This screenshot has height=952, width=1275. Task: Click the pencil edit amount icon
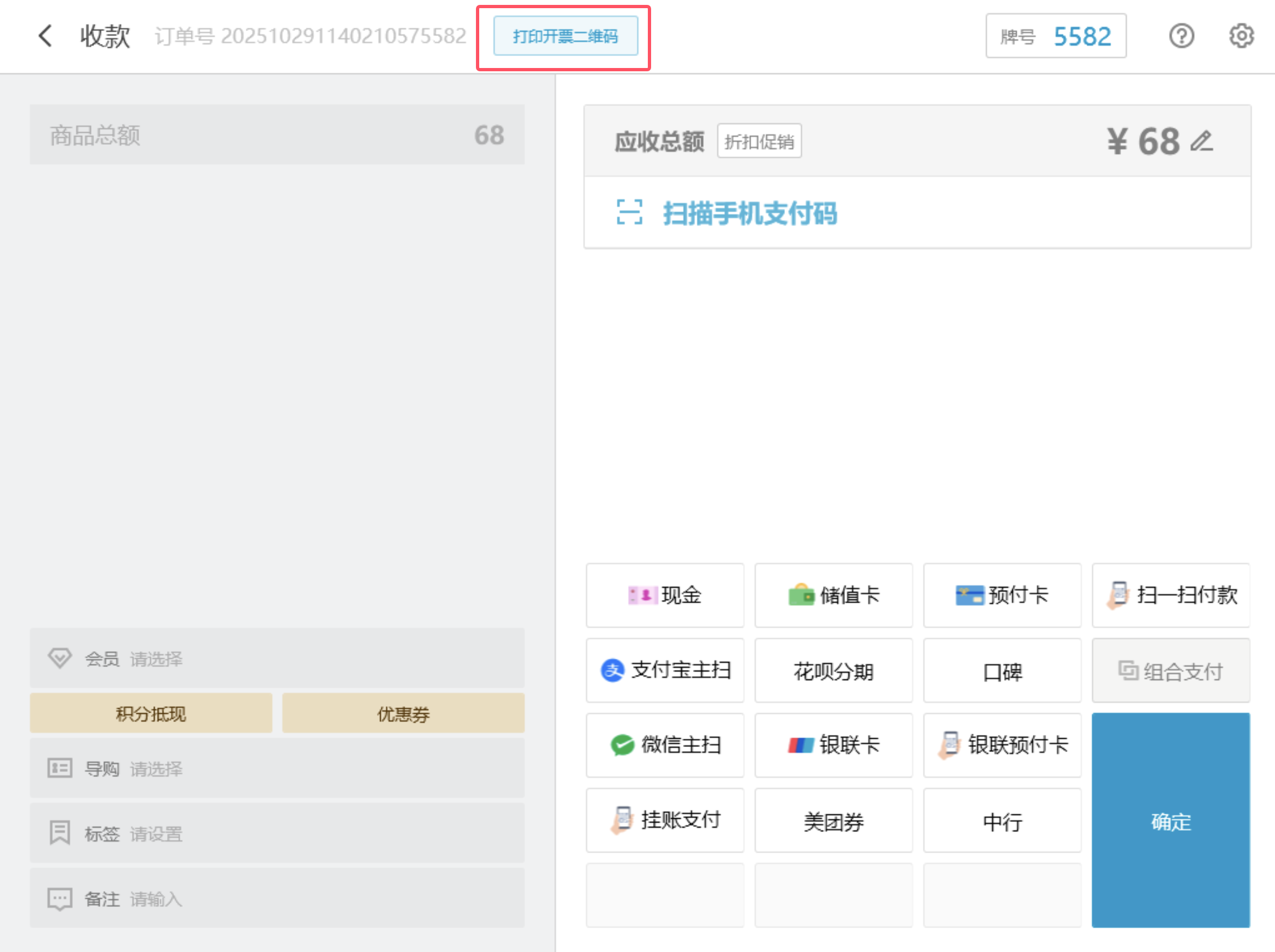coord(1202,141)
